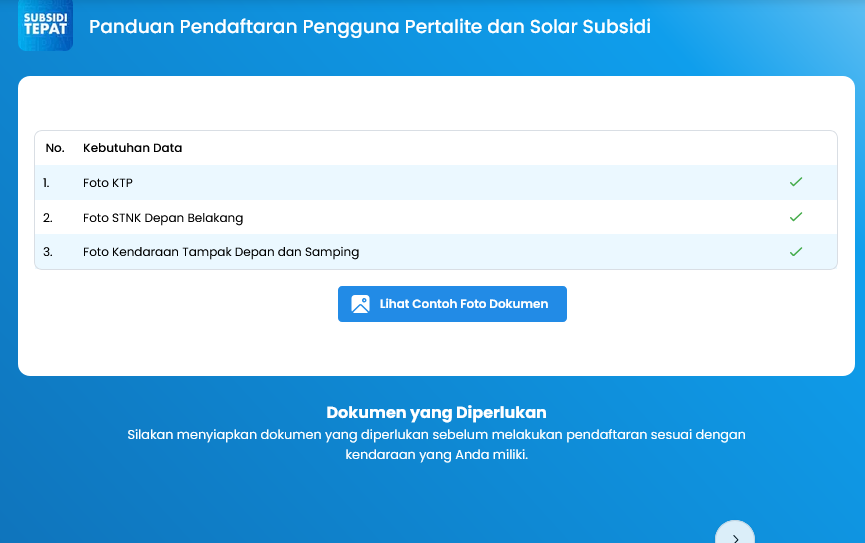Screen dimensions: 865x543
Task: Click the word TEPAT inside the logo
Action: [45, 29]
